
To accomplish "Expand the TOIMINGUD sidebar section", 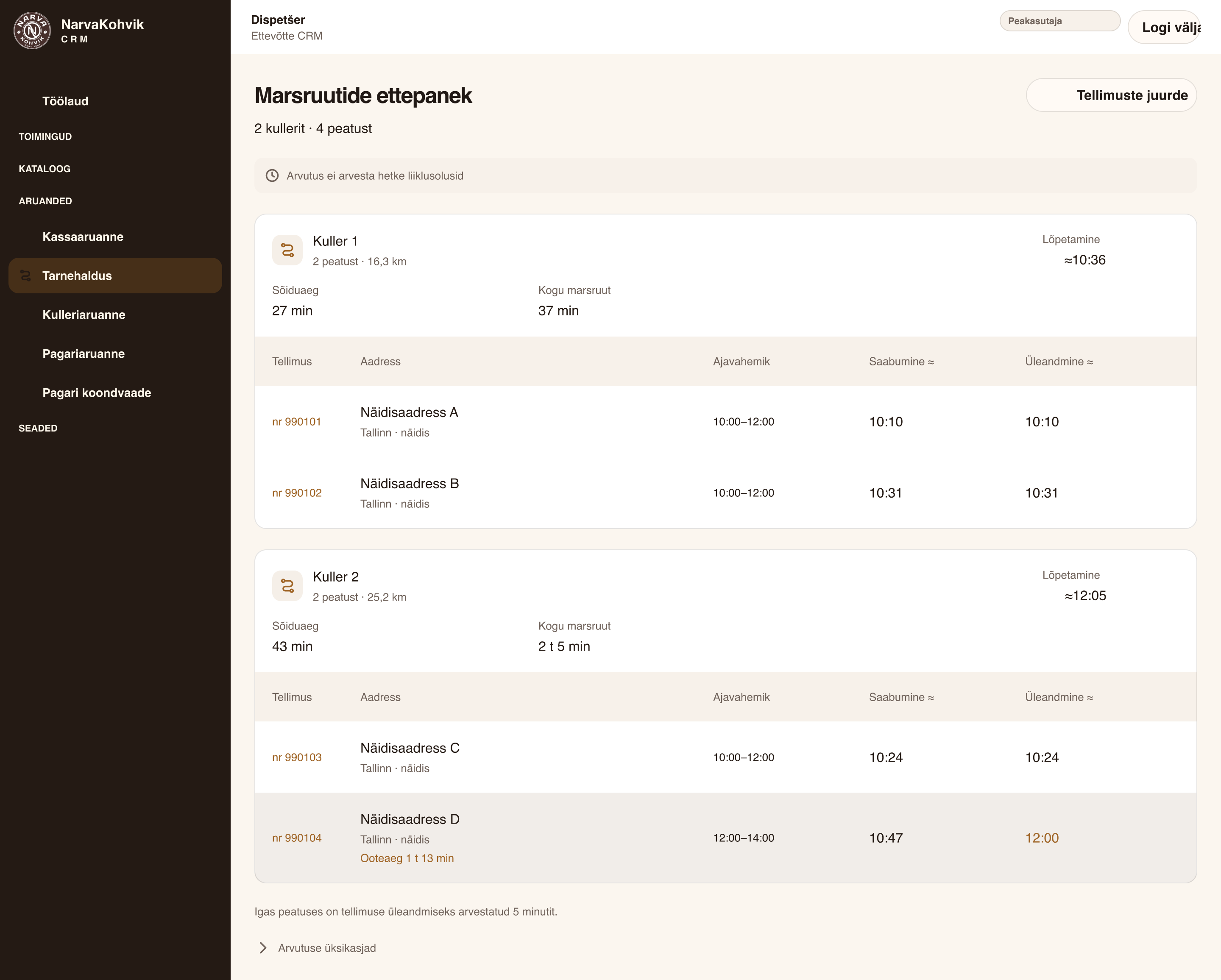I will (45, 136).
